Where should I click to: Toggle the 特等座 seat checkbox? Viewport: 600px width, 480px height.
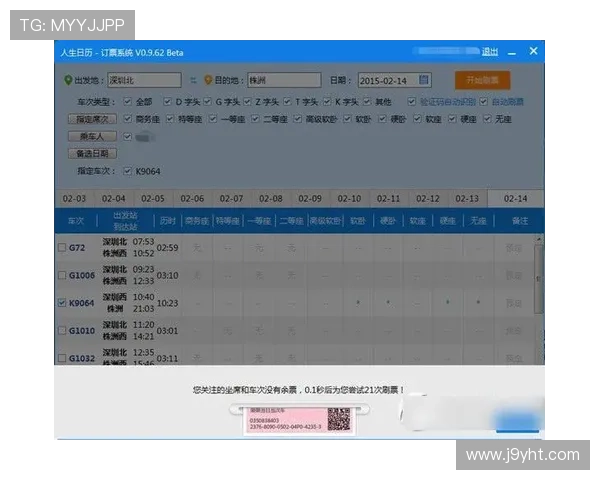pos(170,119)
